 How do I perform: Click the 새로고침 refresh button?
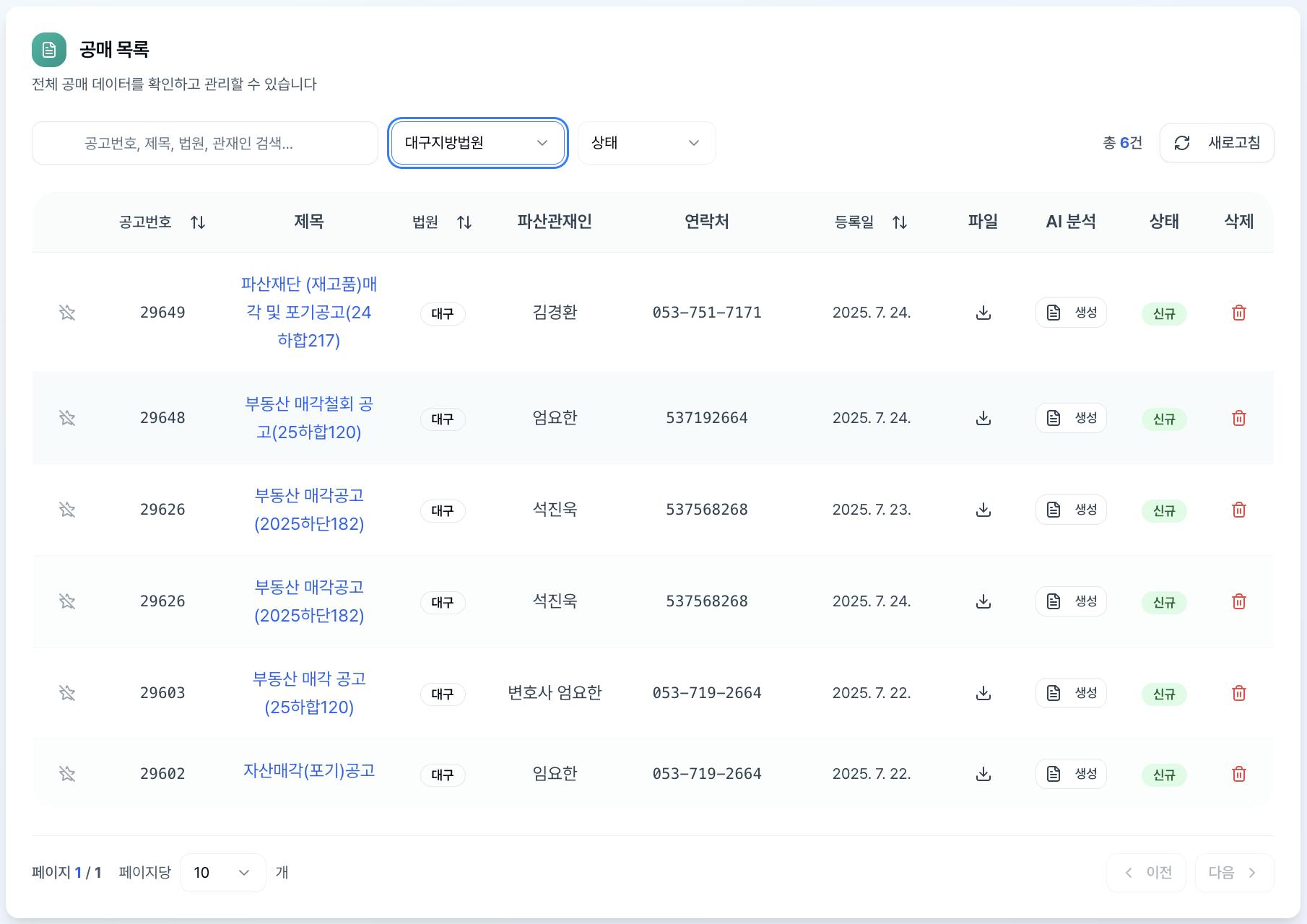coord(1217,143)
